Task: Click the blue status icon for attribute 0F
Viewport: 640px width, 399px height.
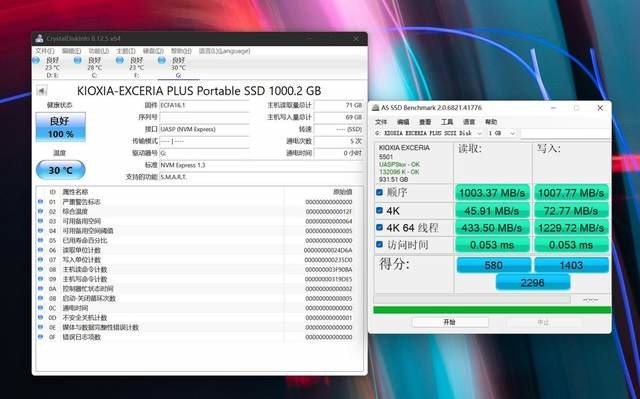Action: [40, 337]
